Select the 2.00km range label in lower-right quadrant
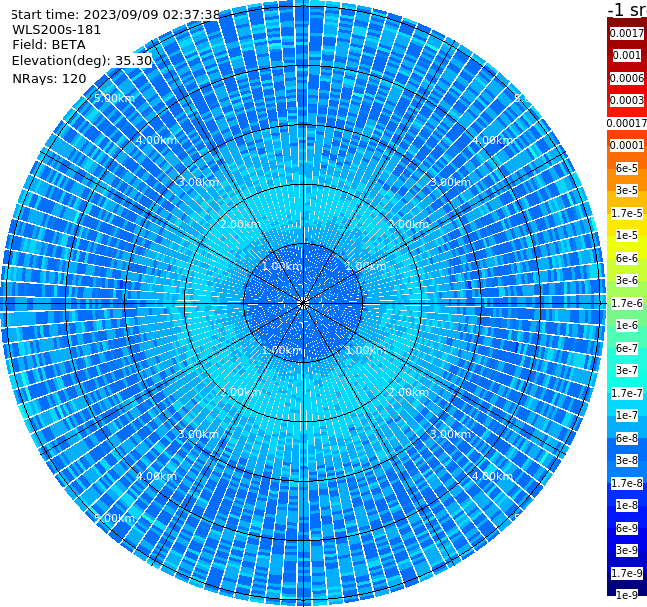This screenshot has width=647, height=607. 409,392
